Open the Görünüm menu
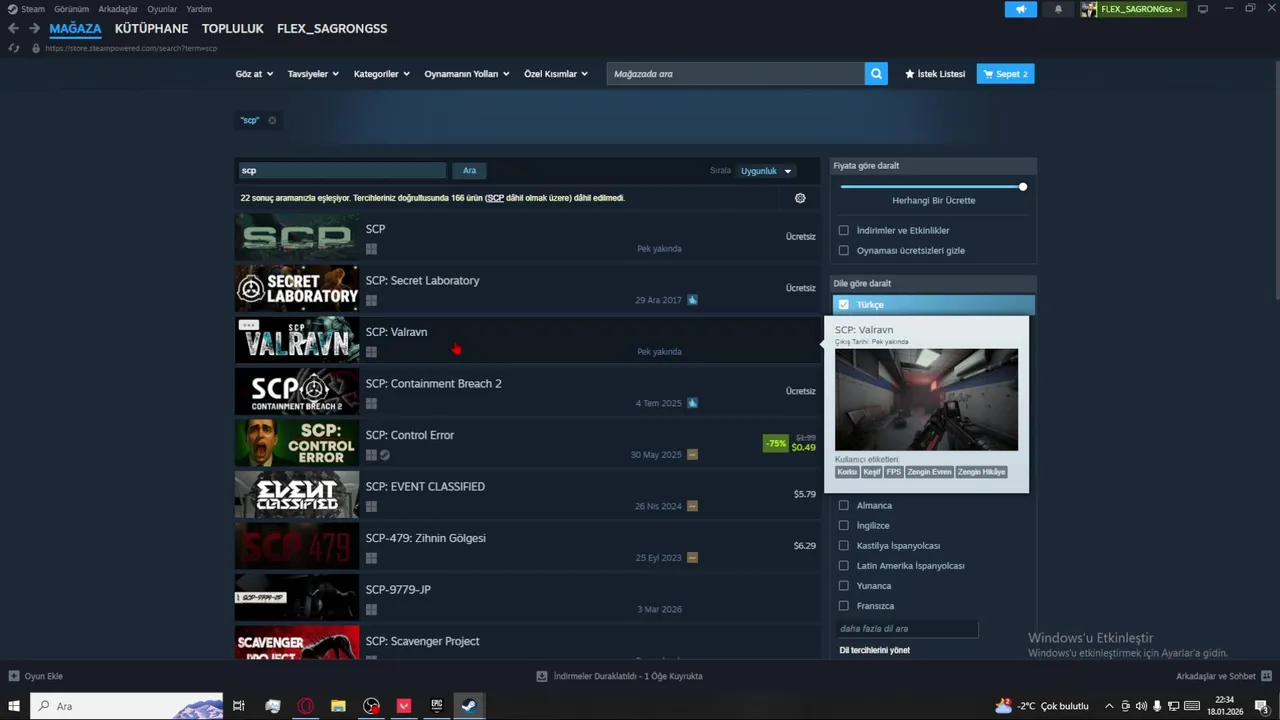Viewport: 1280px width, 720px height. point(72,9)
